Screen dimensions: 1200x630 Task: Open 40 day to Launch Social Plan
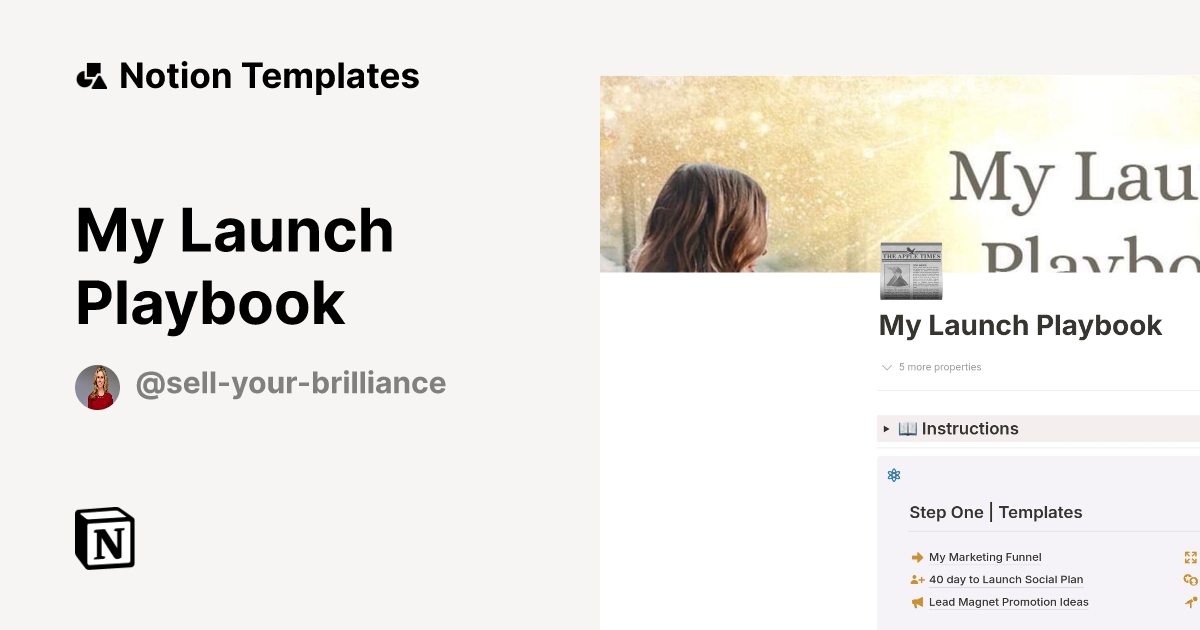point(1006,579)
